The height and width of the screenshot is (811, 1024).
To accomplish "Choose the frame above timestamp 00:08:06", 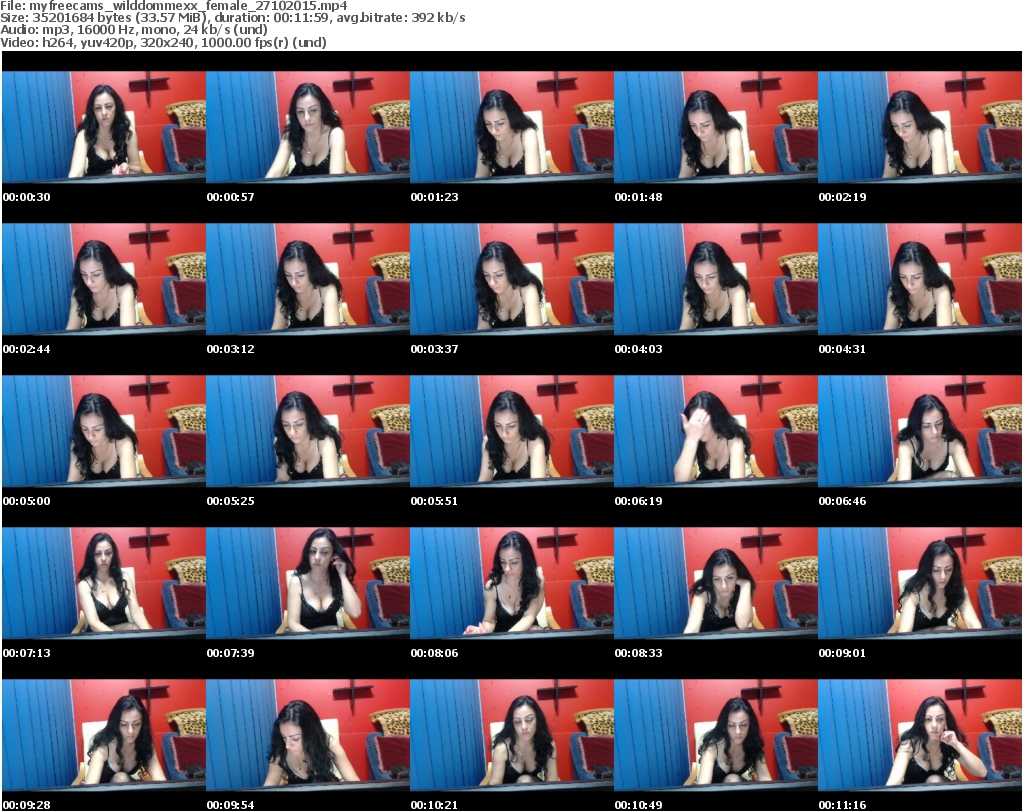I will (x=511, y=582).
